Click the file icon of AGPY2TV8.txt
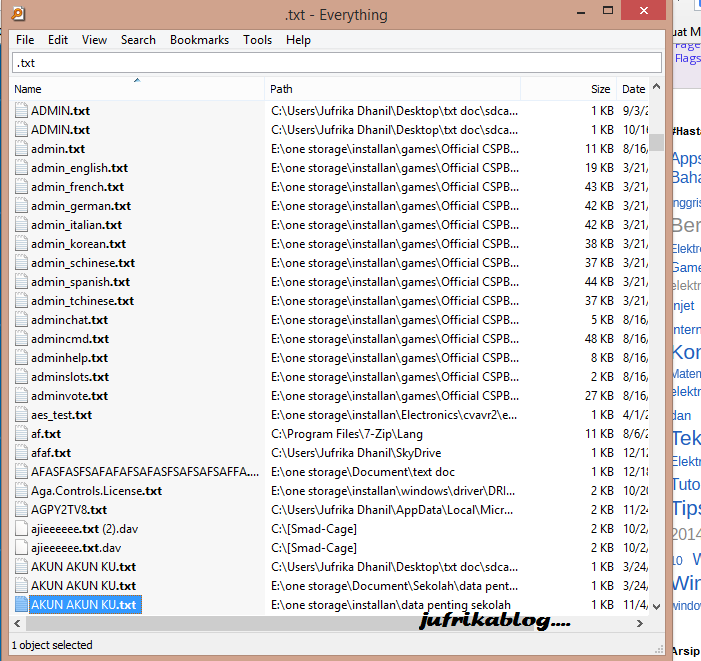 21,509
